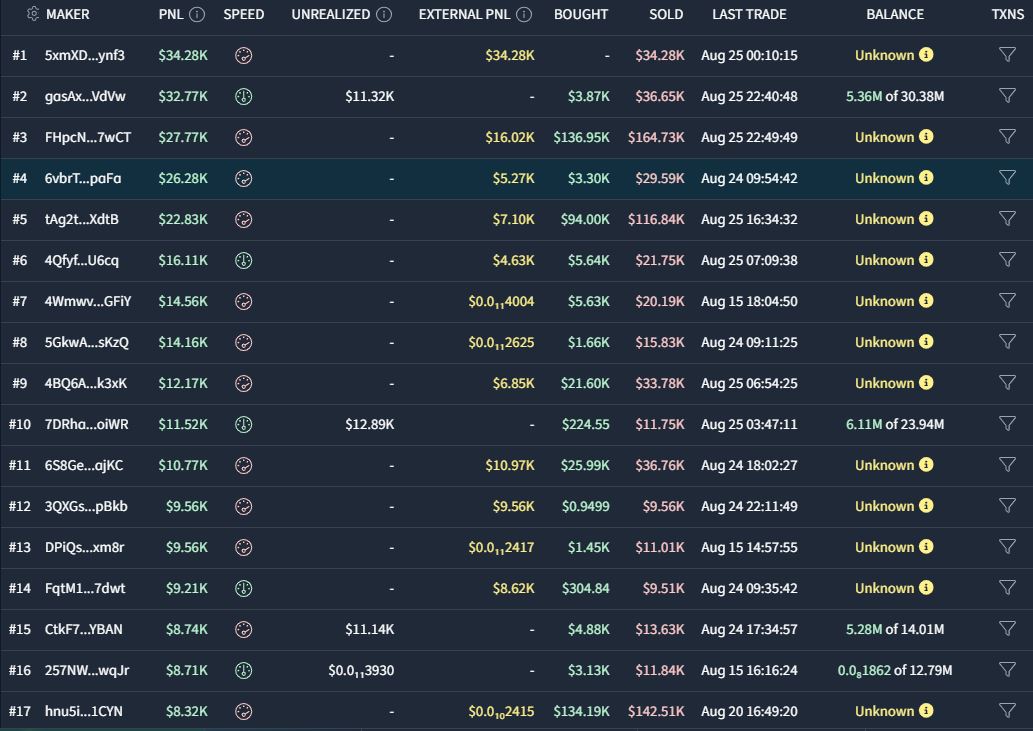
Task: Click speed gauge icon for FqtM1...7dwt
Action: point(244,589)
